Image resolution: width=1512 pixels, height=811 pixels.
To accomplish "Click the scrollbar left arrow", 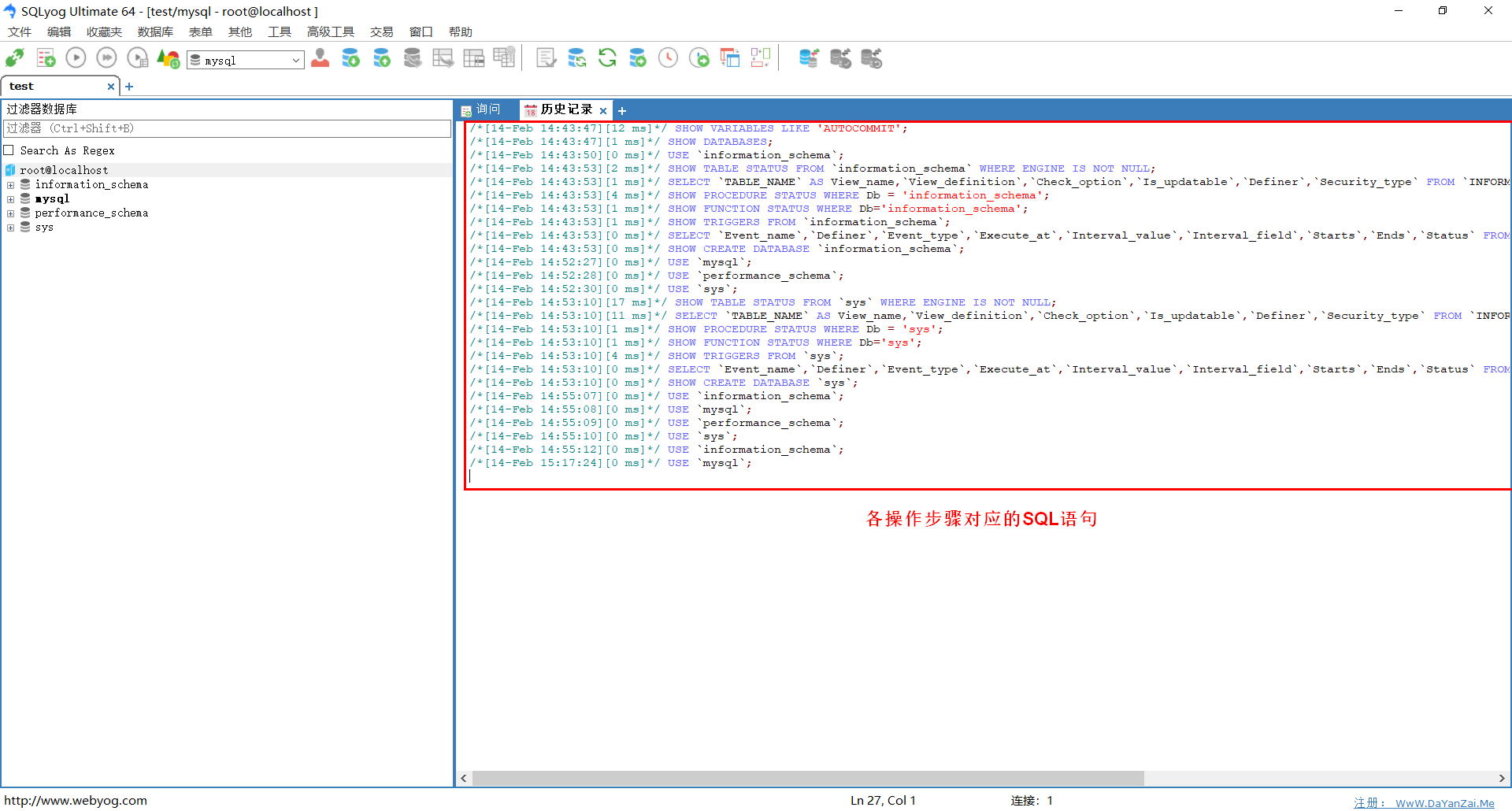I will pyautogui.click(x=464, y=778).
